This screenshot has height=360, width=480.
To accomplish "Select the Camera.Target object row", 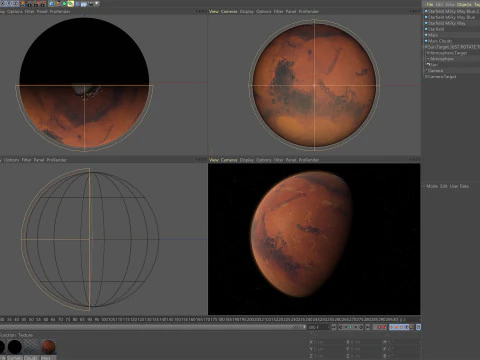I will [442, 77].
